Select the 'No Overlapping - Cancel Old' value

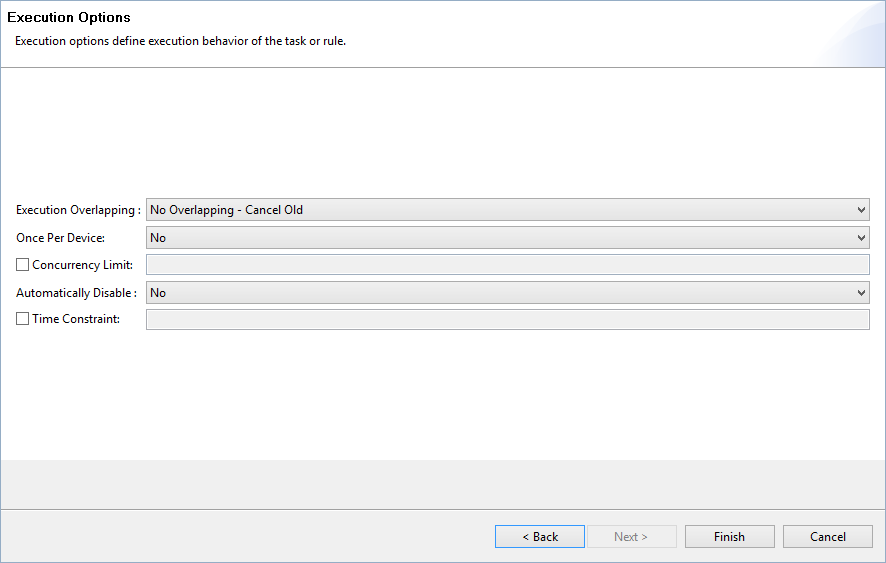point(226,210)
